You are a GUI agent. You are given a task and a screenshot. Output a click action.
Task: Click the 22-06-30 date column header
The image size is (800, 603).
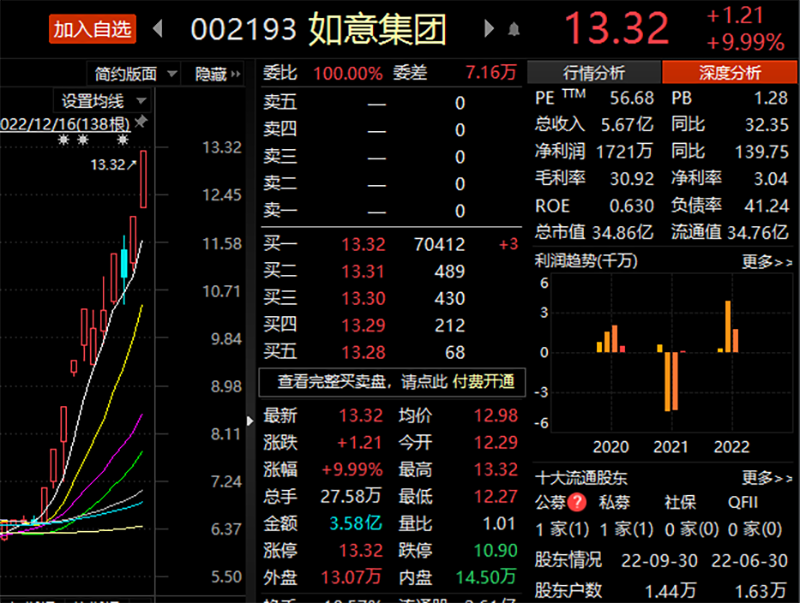[x=749, y=561]
